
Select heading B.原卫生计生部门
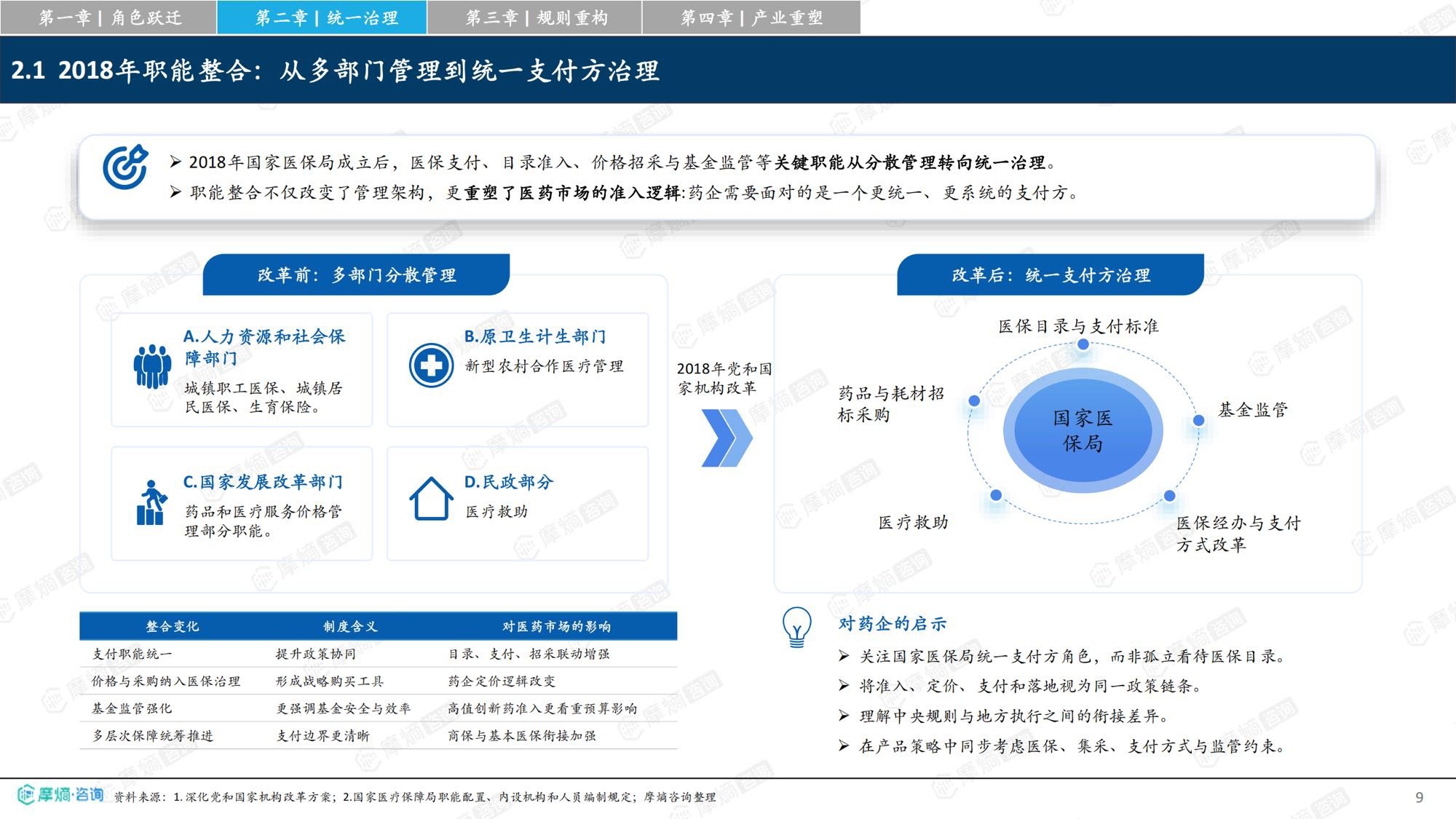coord(535,336)
